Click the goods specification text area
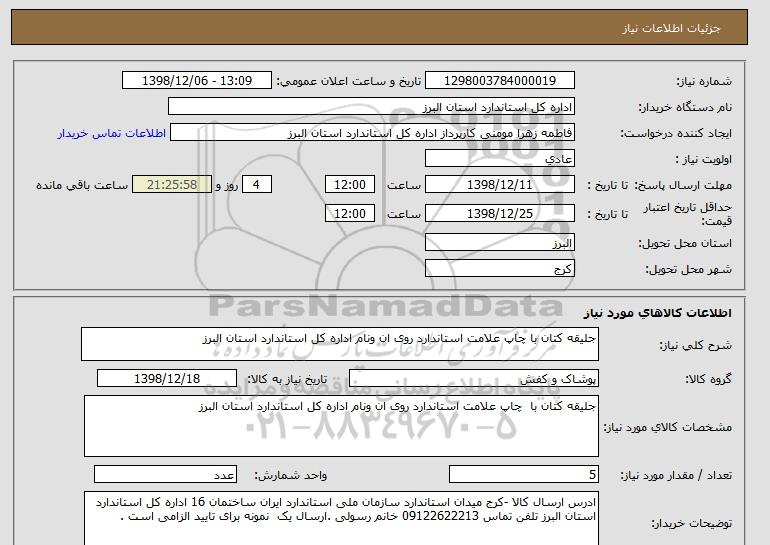 pyautogui.click(x=341, y=426)
